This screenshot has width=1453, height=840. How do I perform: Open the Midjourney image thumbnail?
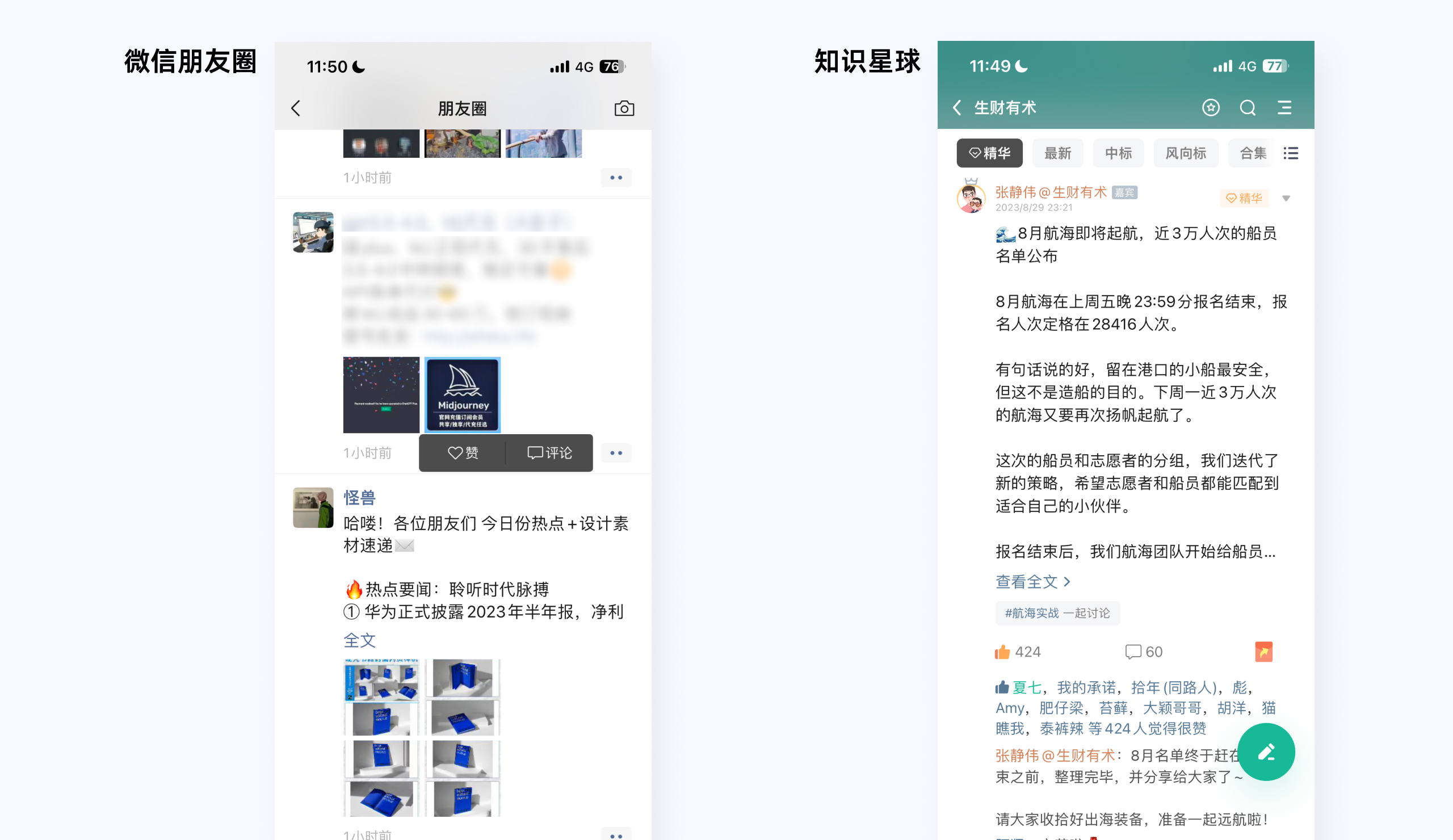(463, 395)
